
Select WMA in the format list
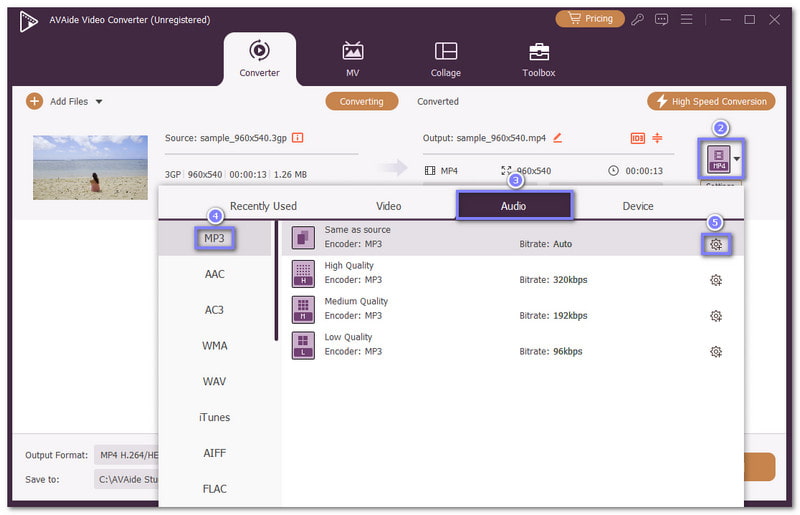click(214, 346)
